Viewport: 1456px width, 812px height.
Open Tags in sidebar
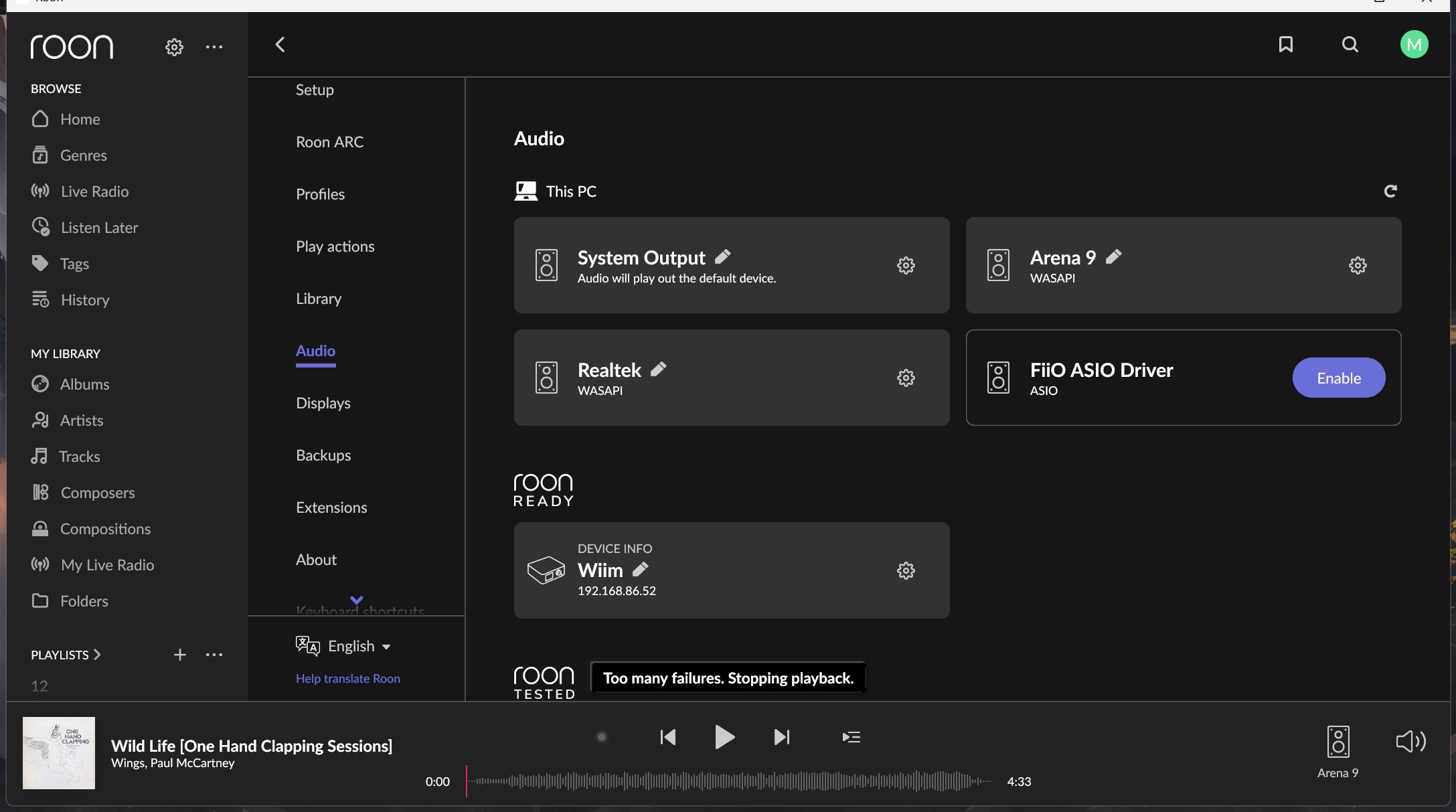click(60, 264)
